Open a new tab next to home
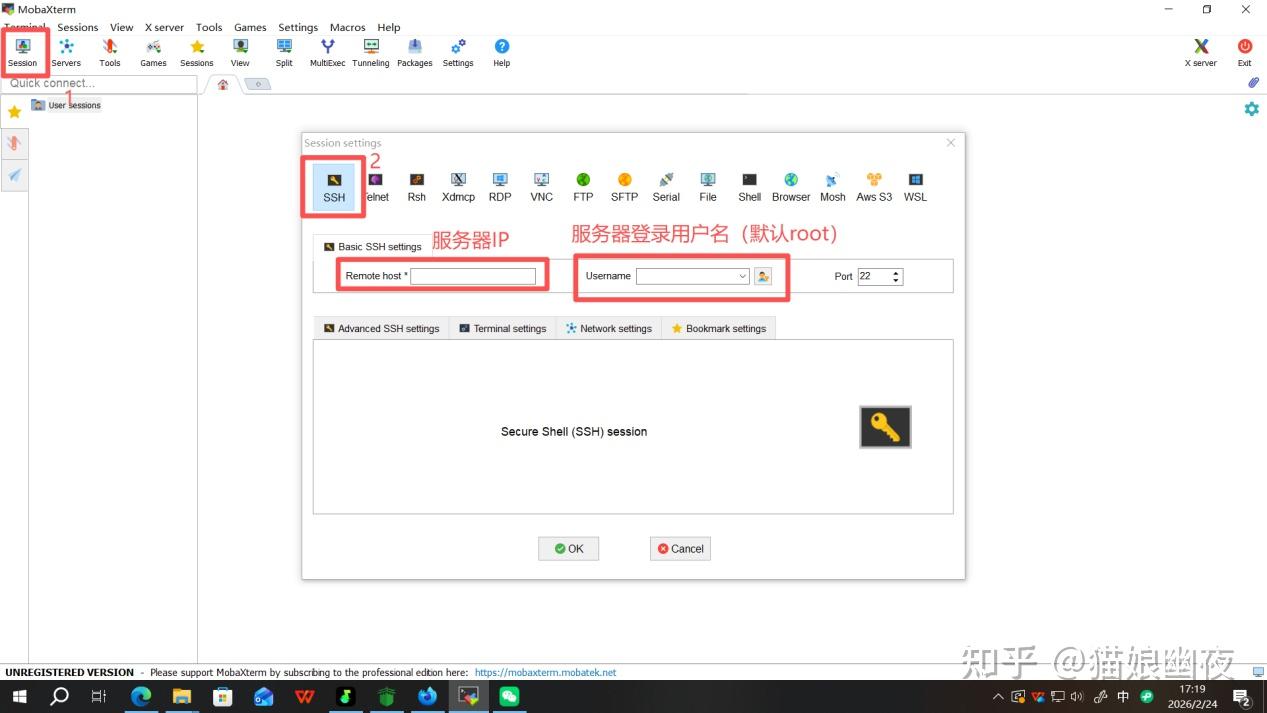Viewport: 1267px width, 713px height. tap(257, 84)
